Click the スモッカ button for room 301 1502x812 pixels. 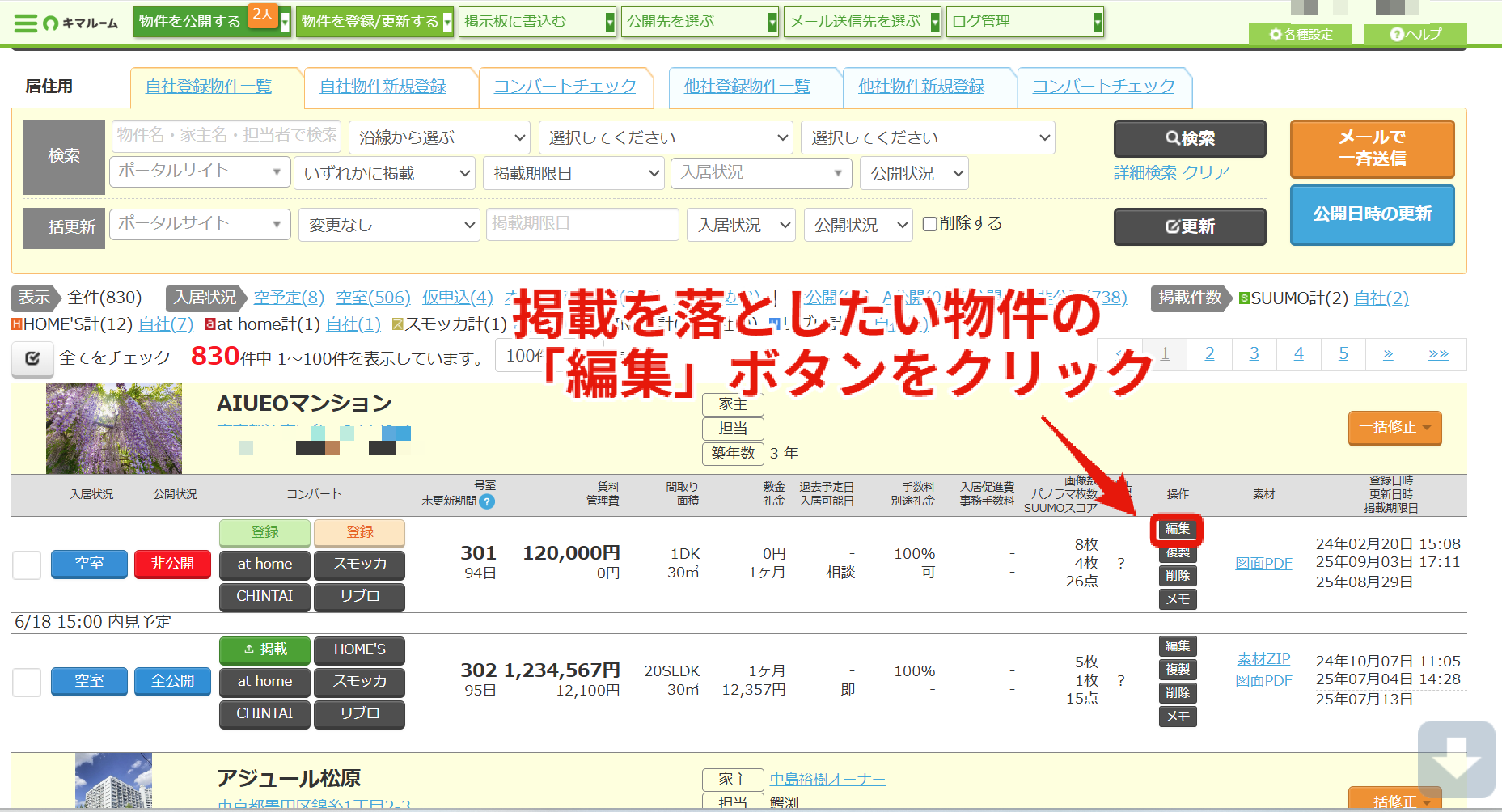pyautogui.click(x=359, y=565)
